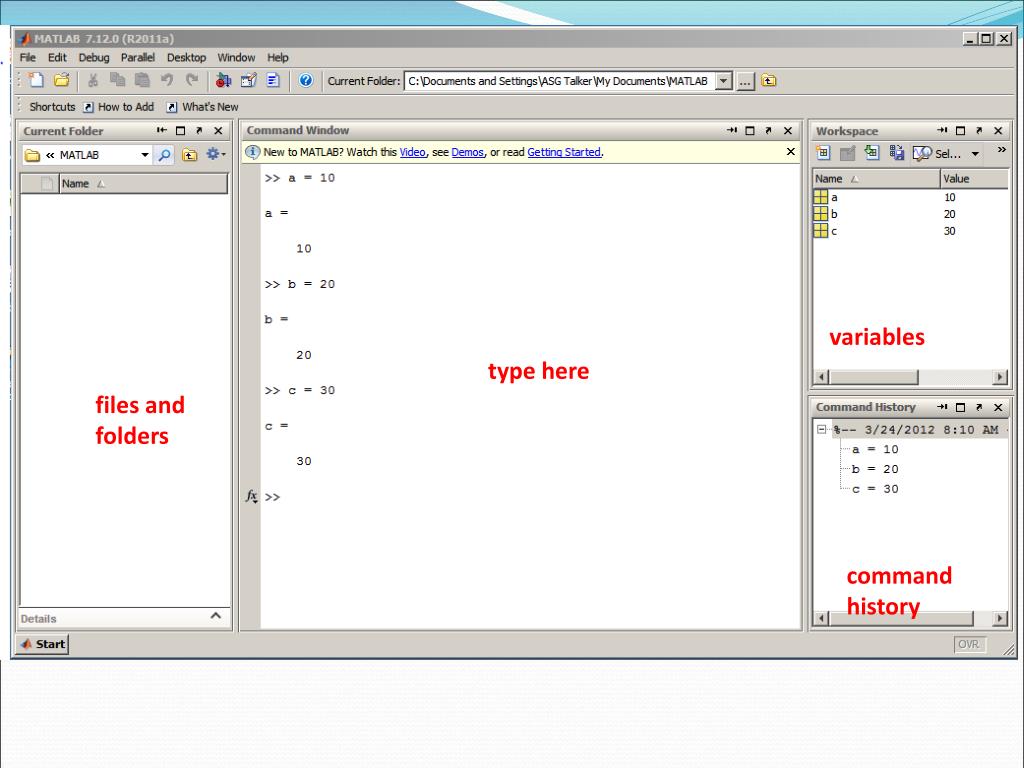Click the Start button
This screenshot has height=768, width=1024.
click(x=43, y=644)
